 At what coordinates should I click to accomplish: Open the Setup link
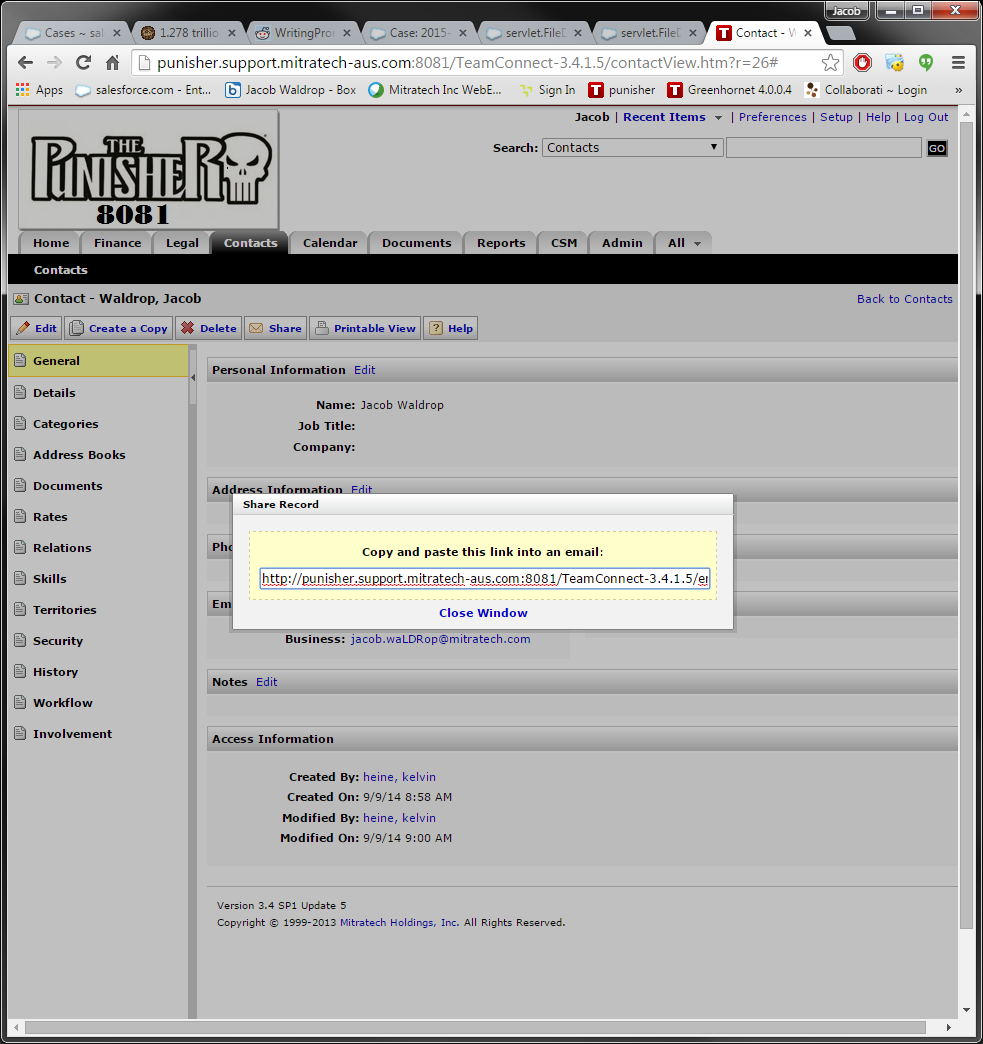(x=836, y=117)
